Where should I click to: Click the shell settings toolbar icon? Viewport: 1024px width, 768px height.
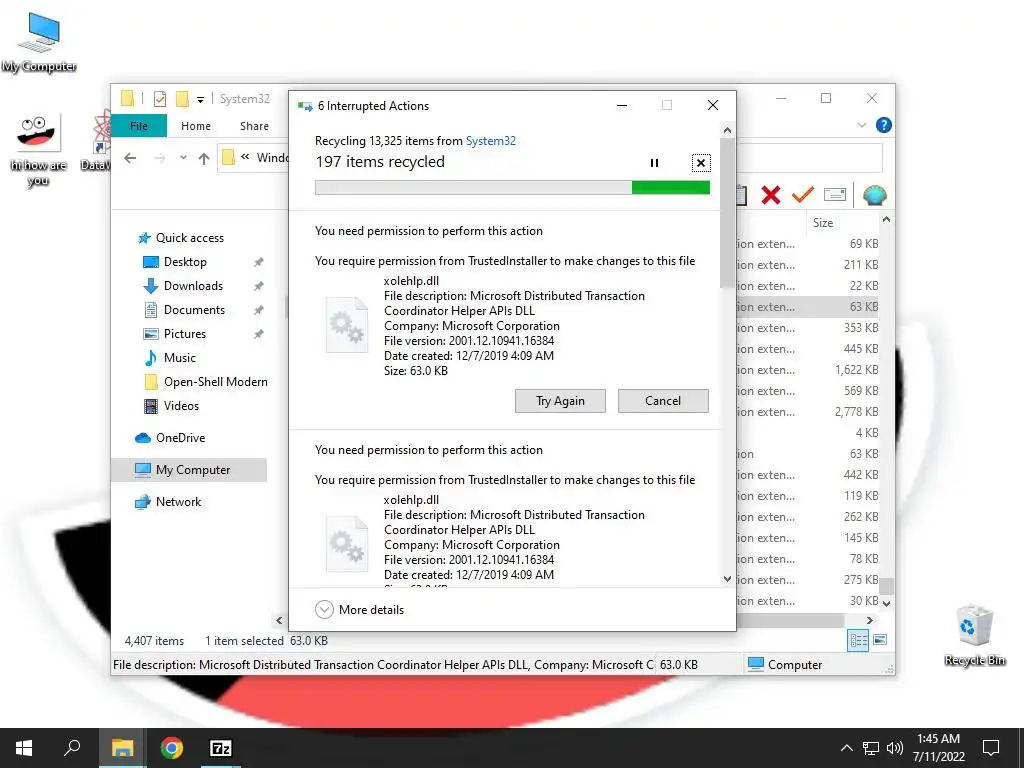[874, 195]
